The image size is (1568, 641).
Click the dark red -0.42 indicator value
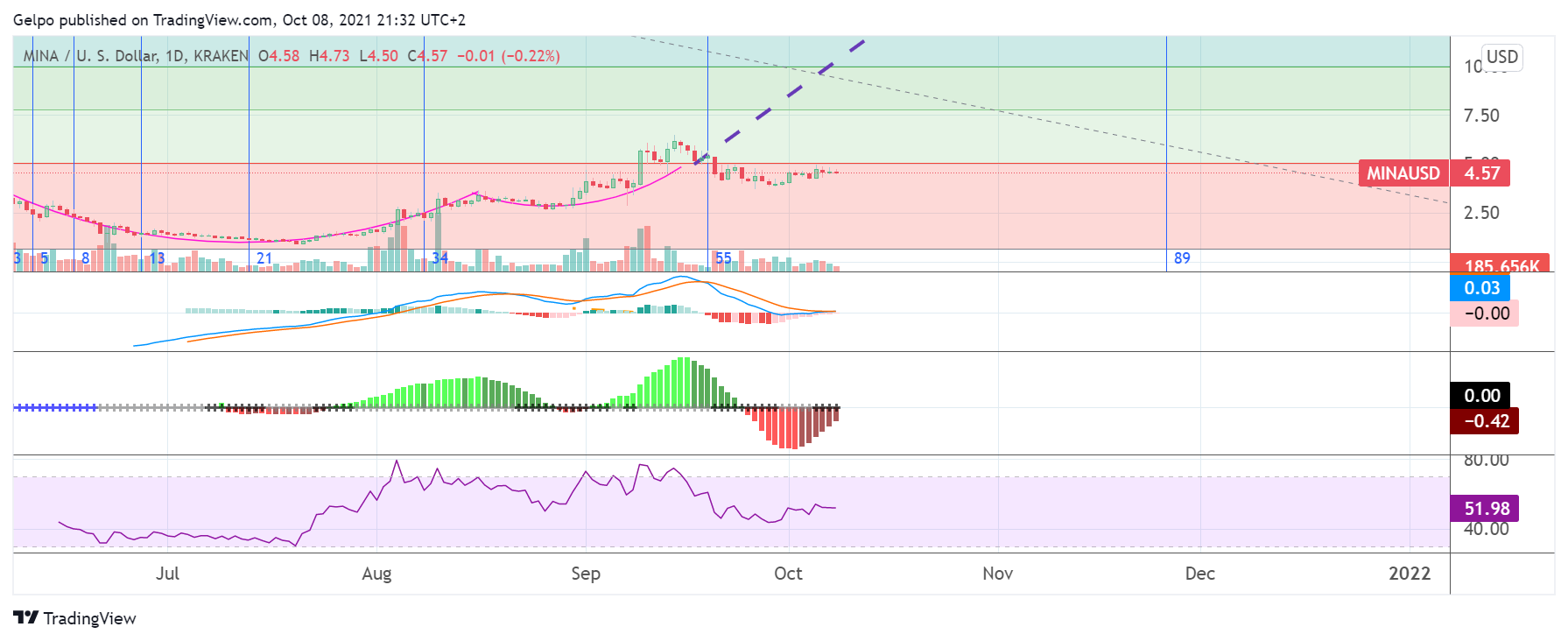pos(1486,421)
